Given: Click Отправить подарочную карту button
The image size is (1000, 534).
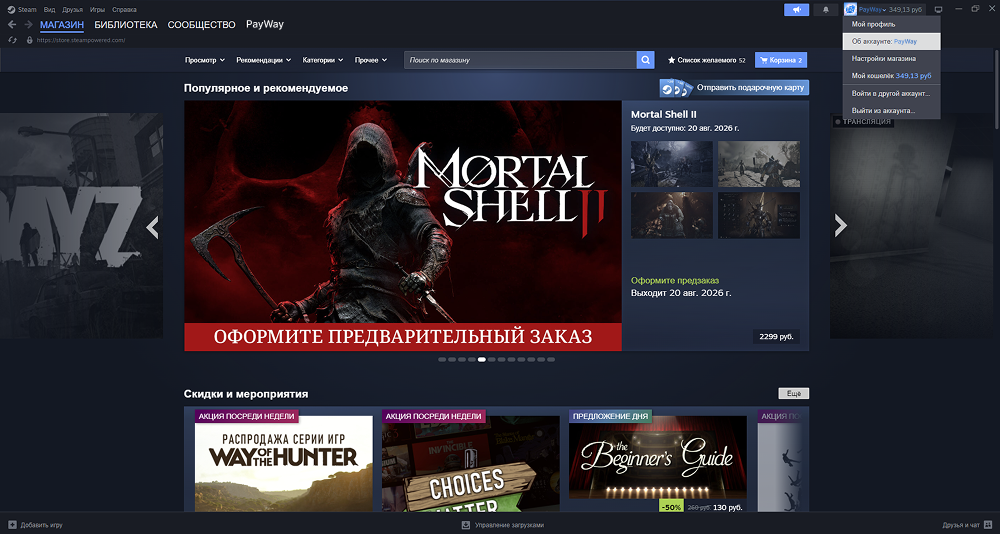Looking at the screenshot, I should click(734, 87).
